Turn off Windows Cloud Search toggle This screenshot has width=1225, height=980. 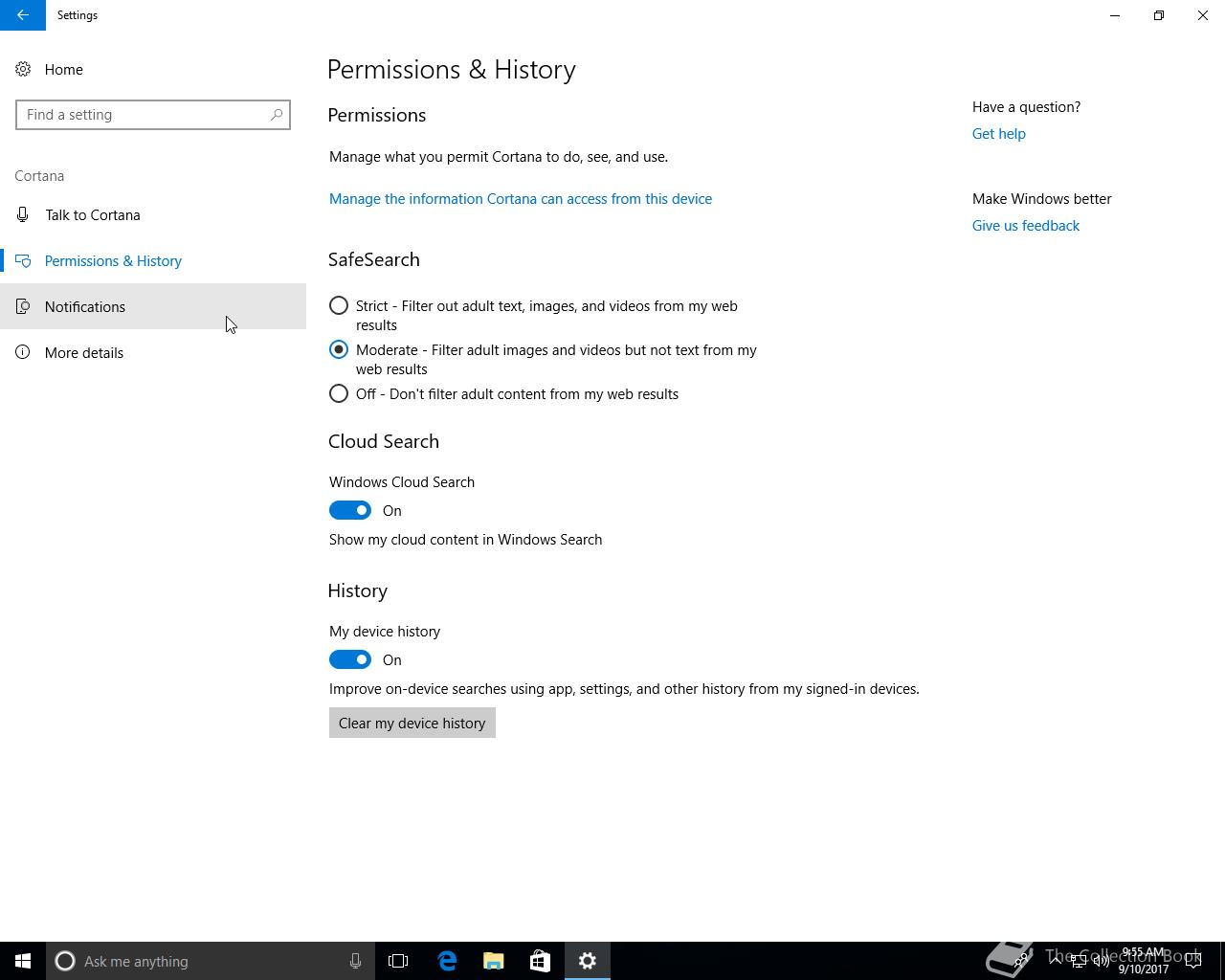click(x=350, y=511)
